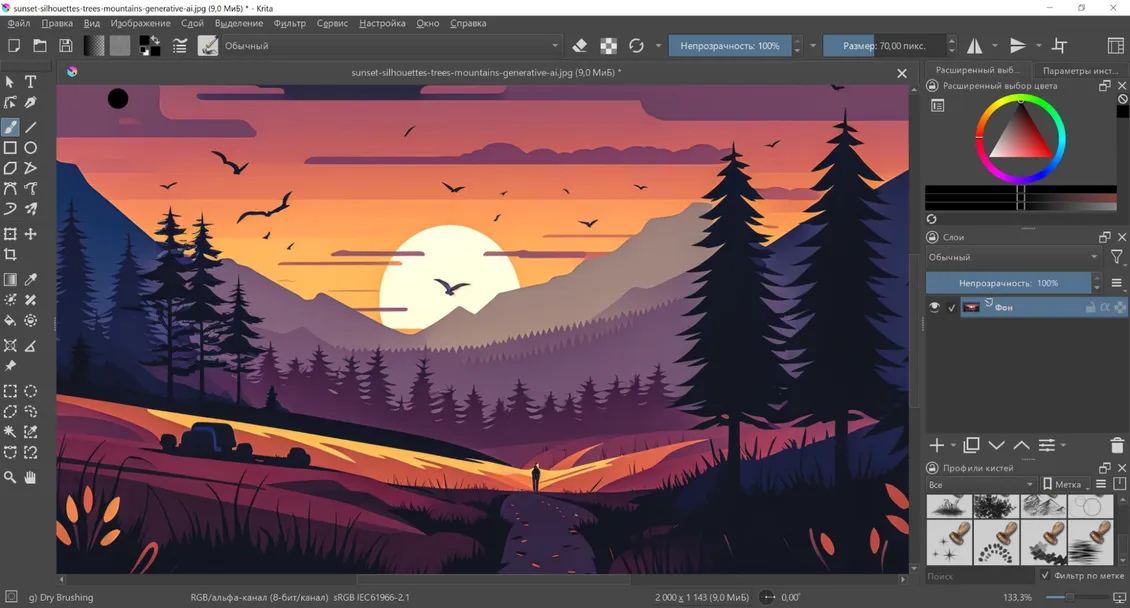Viewport: 1130px width, 608px height.
Task: Open the brush reload dropdown arrow
Action: tap(658, 45)
